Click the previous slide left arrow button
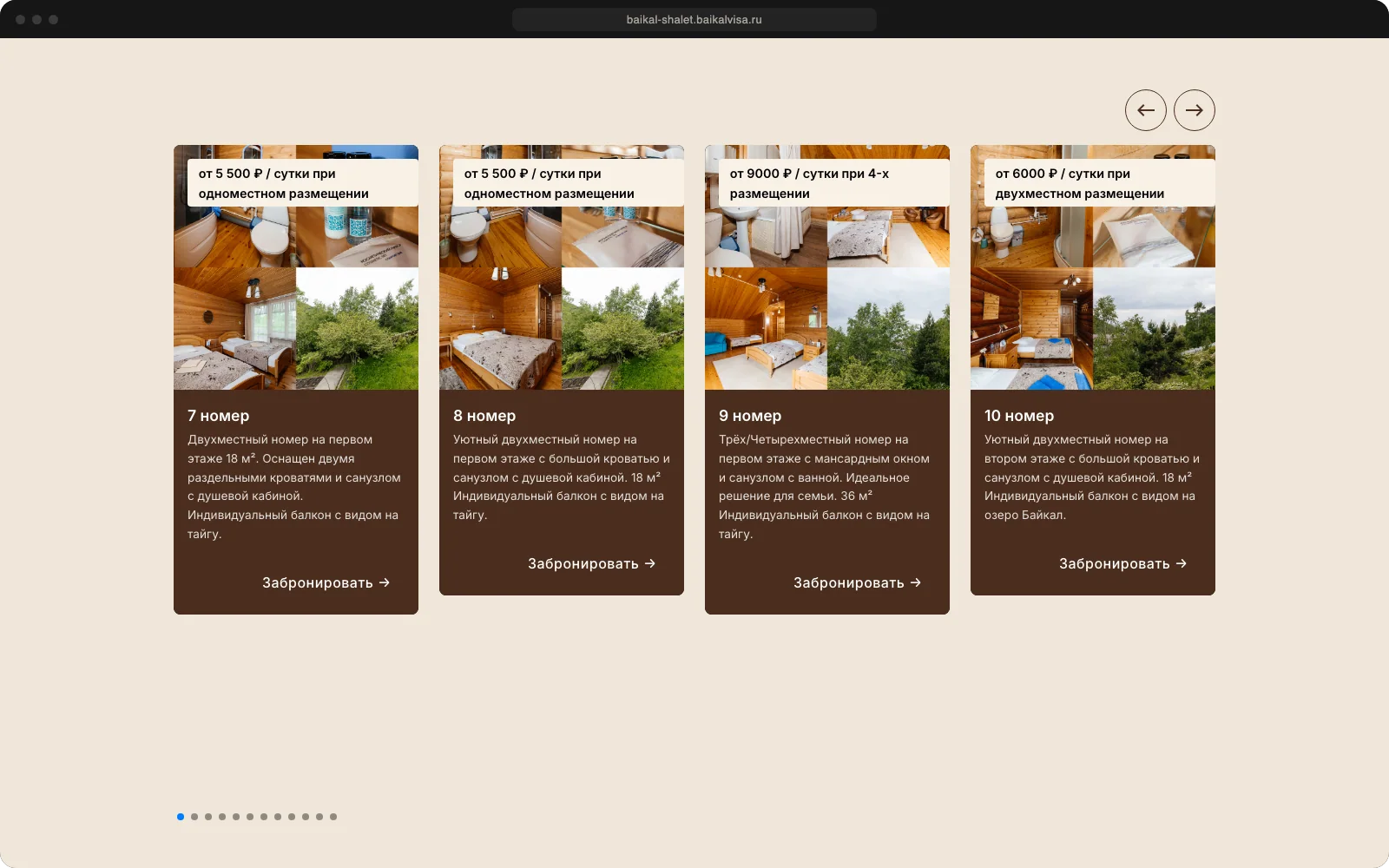Image resolution: width=1389 pixels, height=868 pixels. click(x=1146, y=110)
